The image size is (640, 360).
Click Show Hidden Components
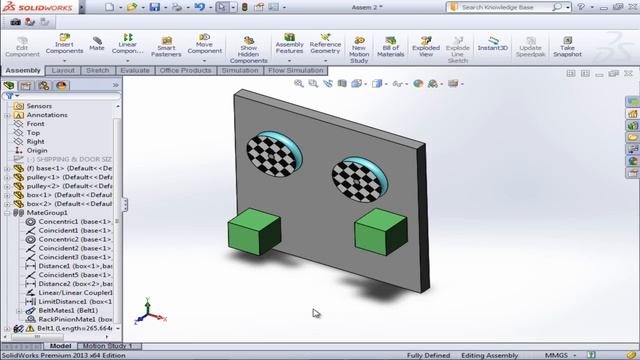248,50
